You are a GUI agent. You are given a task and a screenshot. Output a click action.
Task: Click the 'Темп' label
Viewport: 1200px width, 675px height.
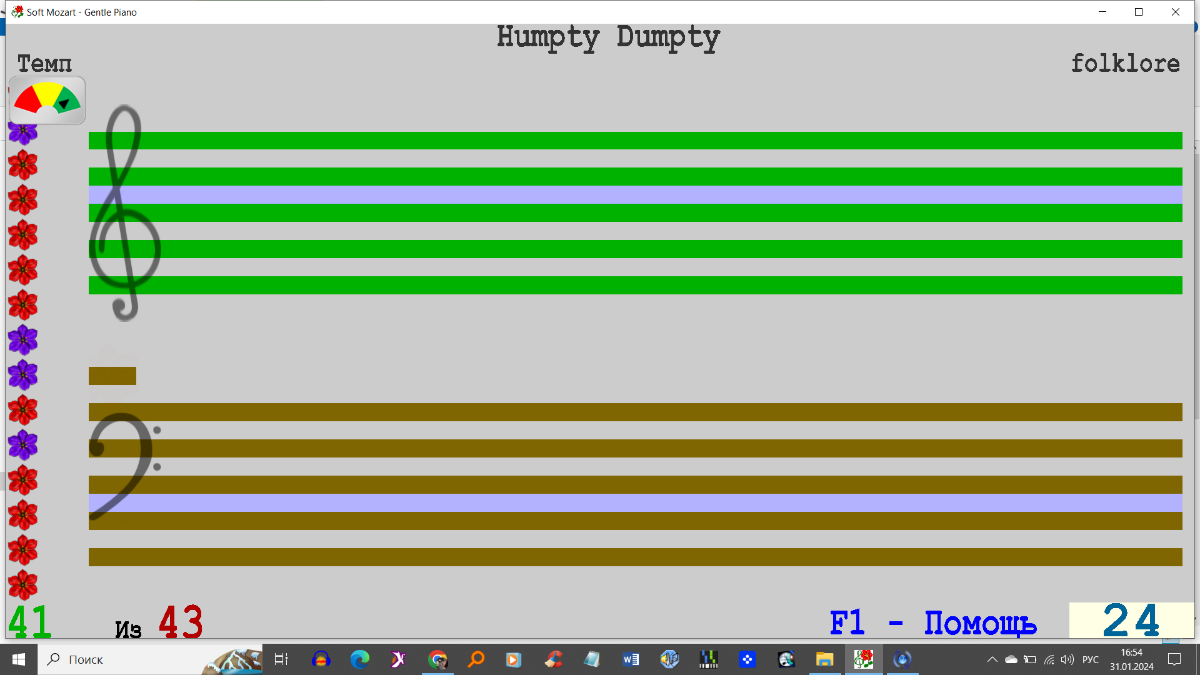click(x=45, y=65)
